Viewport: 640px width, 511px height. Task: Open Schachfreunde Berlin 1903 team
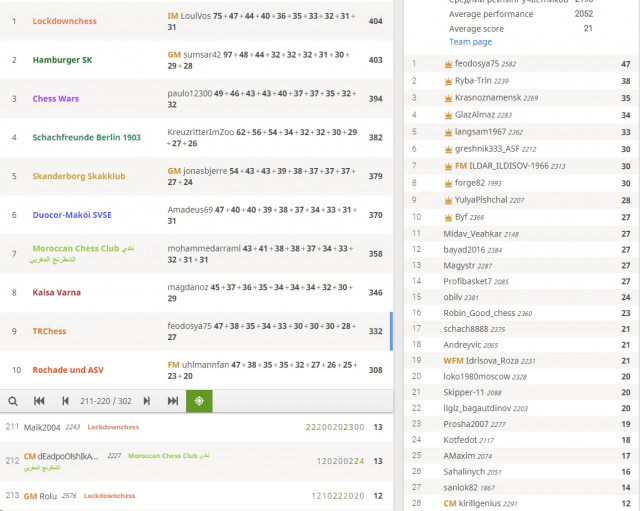point(87,137)
